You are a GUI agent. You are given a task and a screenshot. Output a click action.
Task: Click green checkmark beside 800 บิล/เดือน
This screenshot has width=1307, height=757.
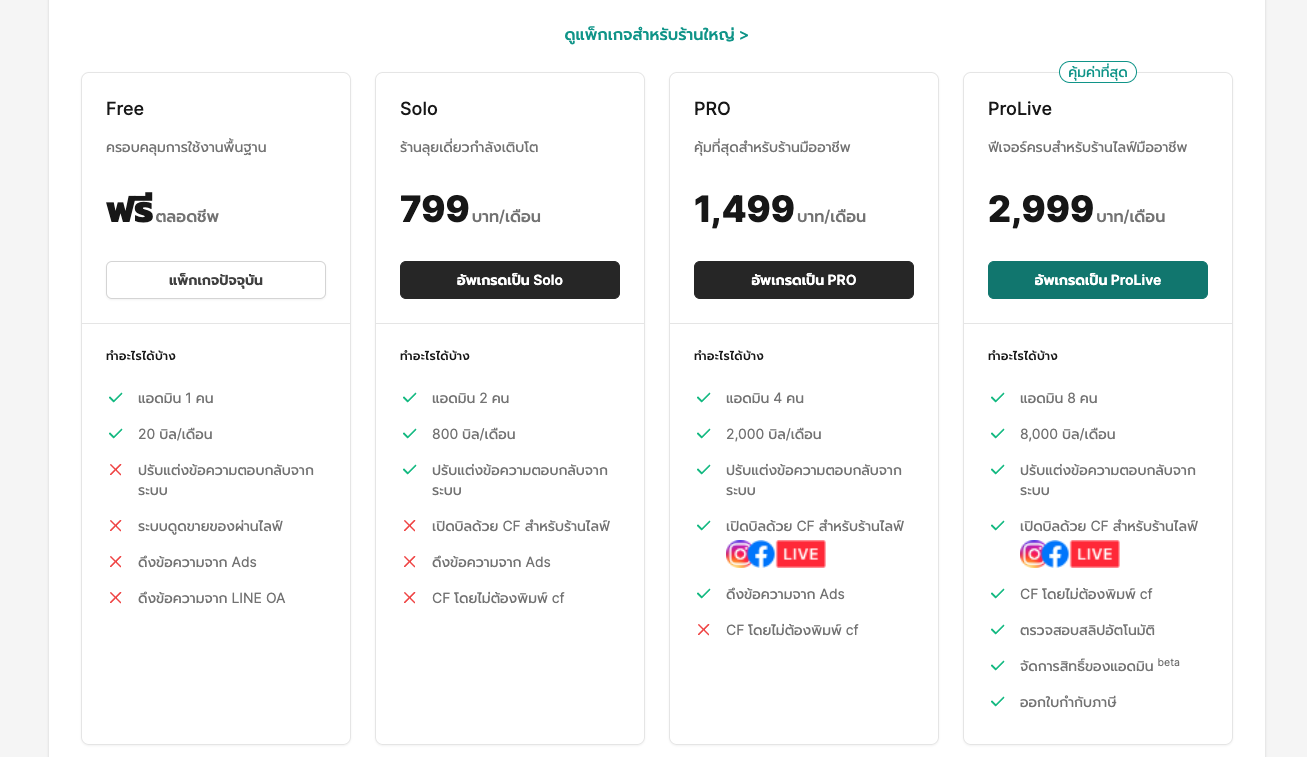409,434
